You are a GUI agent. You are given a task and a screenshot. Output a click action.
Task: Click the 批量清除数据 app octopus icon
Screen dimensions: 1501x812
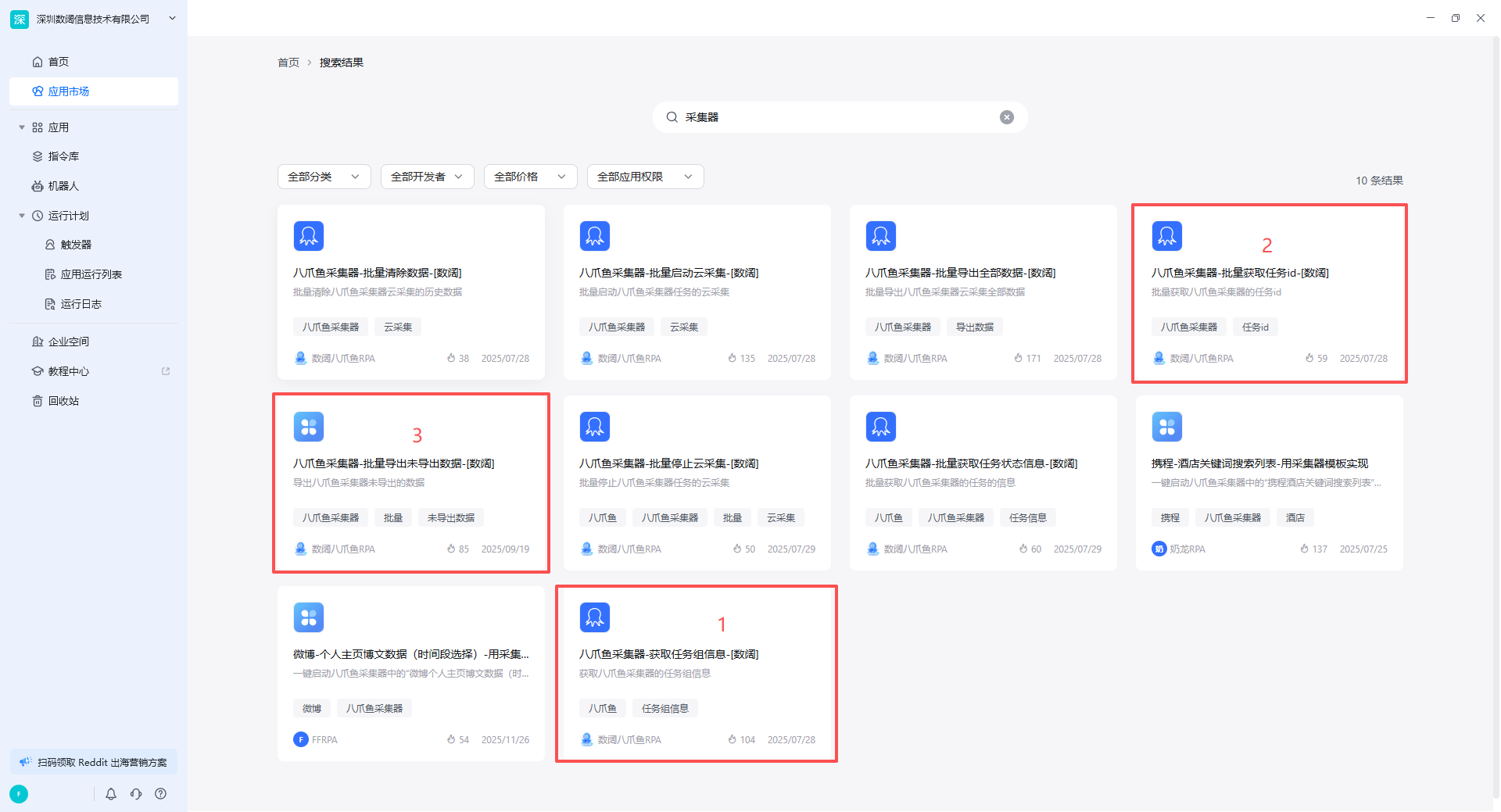[x=309, y=236]
